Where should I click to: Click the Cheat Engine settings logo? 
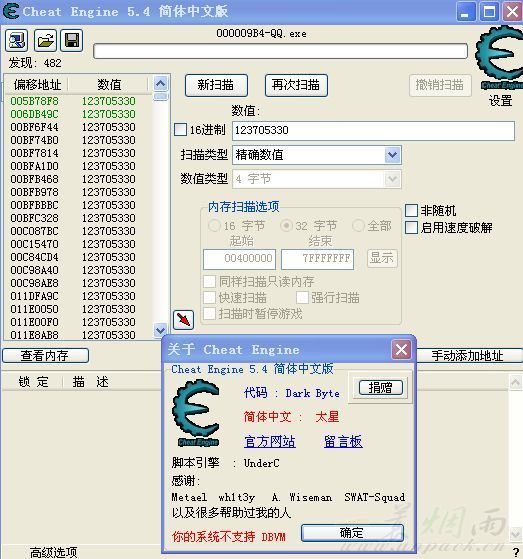(499, 58)
